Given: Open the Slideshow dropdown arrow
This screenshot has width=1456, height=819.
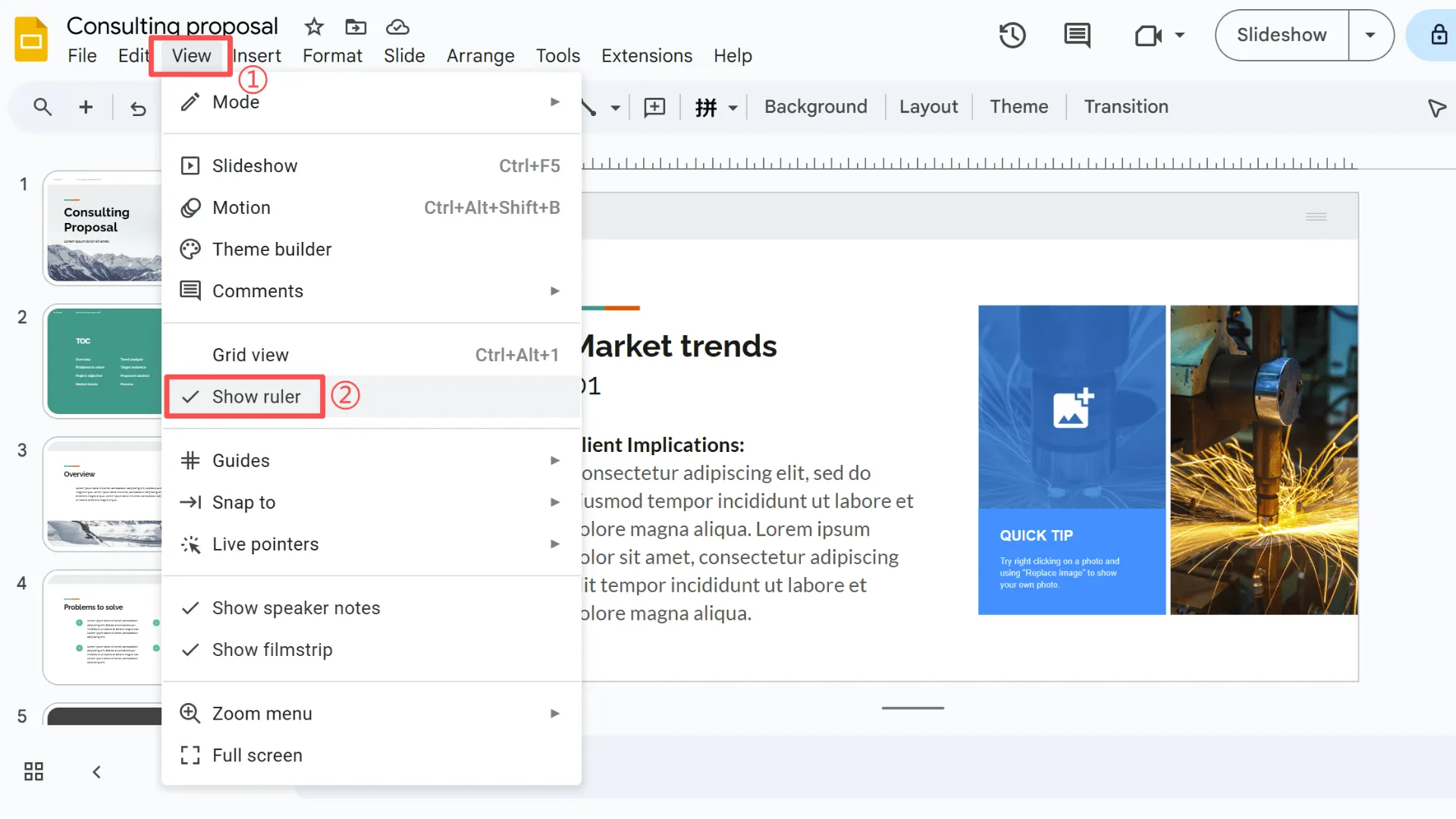Looking at the screenshot, I should [x=1370, y=35].
